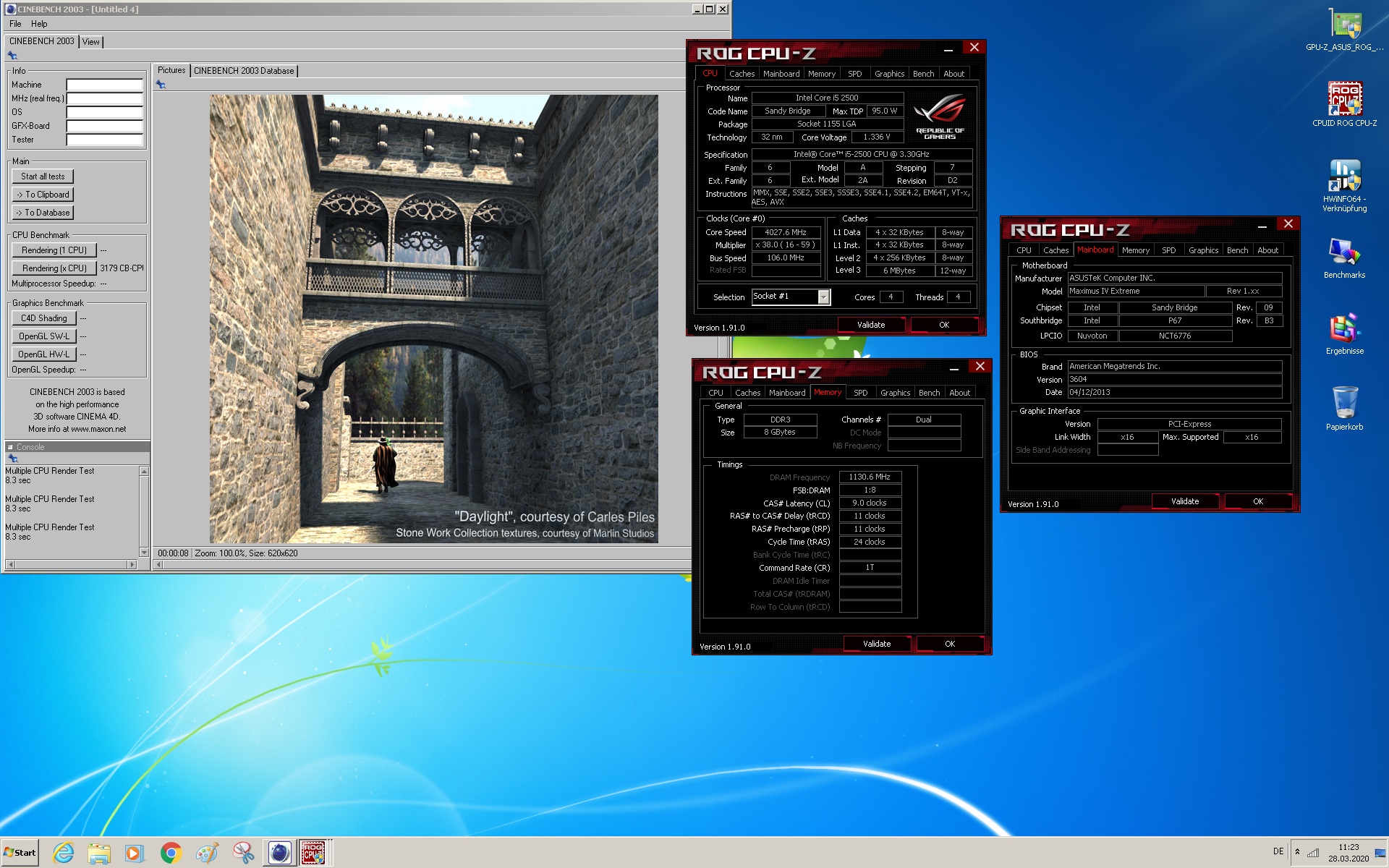
Task: Run Rendering (x CPU) benchmark
Action: tap(54, 268)
